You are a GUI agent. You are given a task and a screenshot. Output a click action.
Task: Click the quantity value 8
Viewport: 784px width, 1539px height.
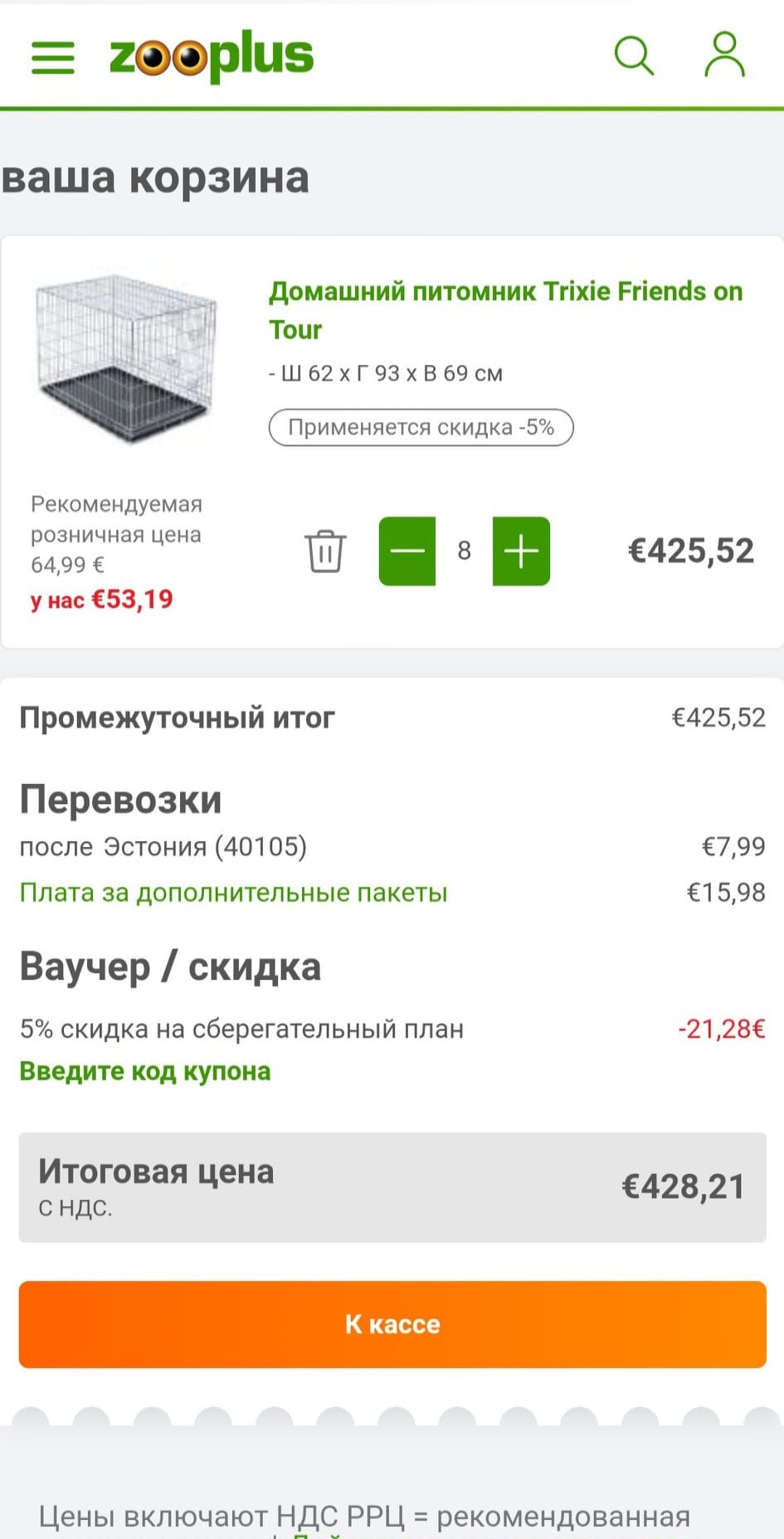[464, 551]
